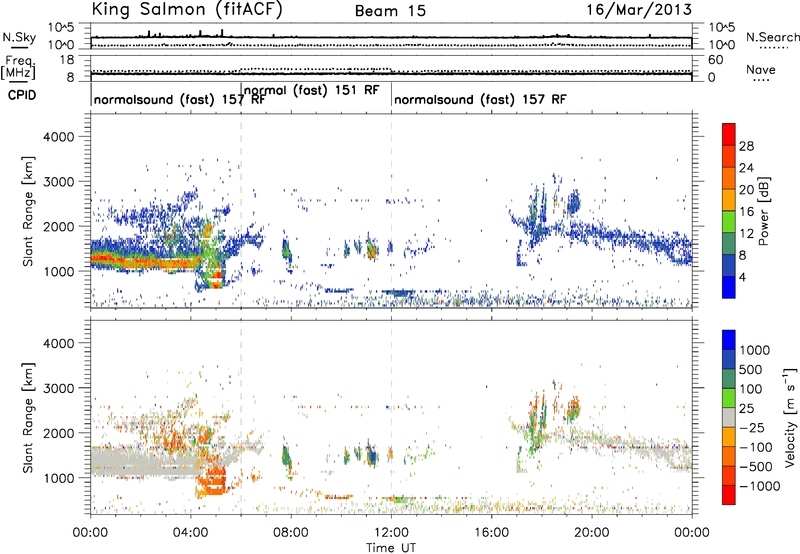Click the 25 value on Velocity colorbar
Screen dimensions: 800x554
(746, 408)
